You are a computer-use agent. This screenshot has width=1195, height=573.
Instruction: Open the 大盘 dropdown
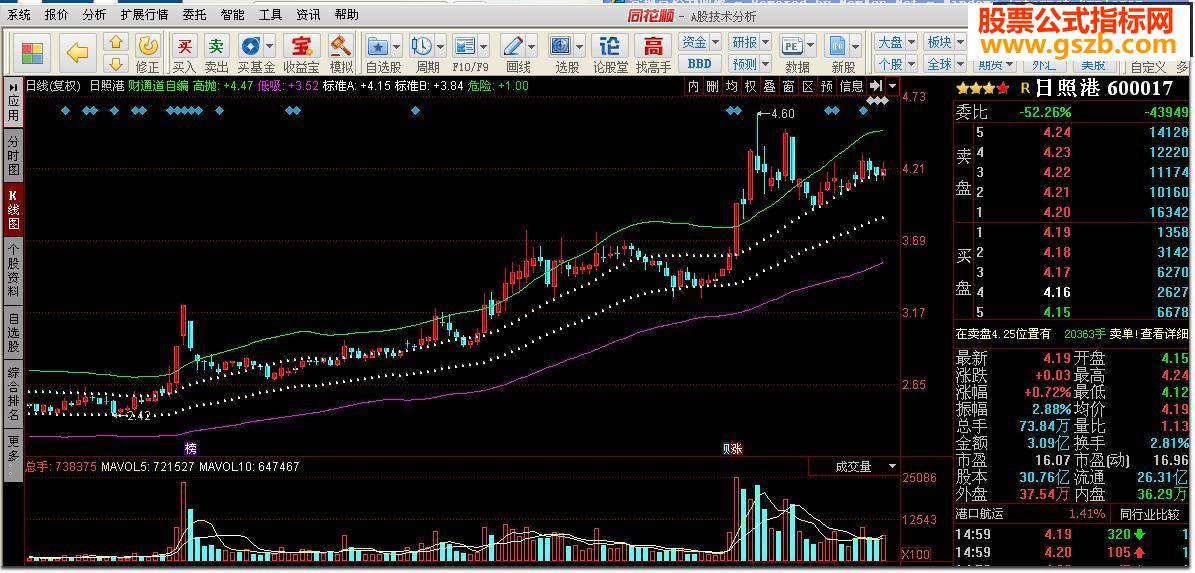(x=895, y=42)
